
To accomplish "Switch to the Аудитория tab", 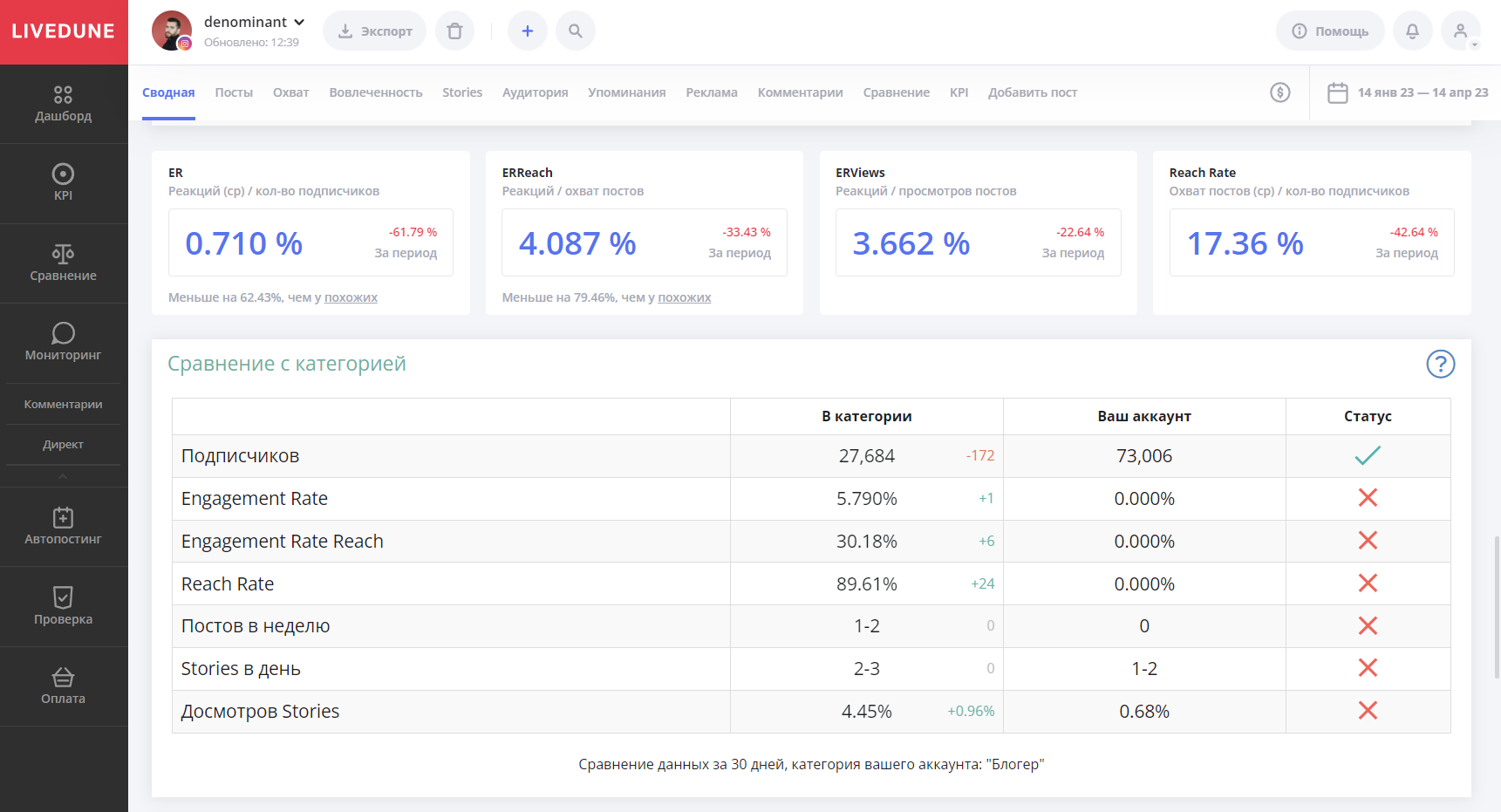I will [x=535, y=92].
